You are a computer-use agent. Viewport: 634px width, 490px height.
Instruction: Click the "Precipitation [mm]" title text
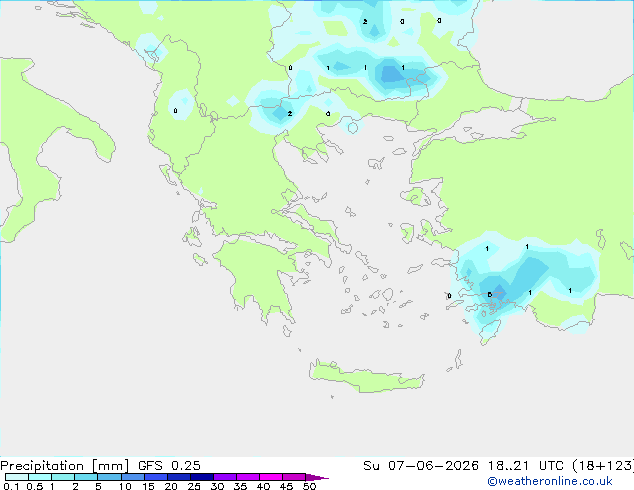tap(64, 466)
